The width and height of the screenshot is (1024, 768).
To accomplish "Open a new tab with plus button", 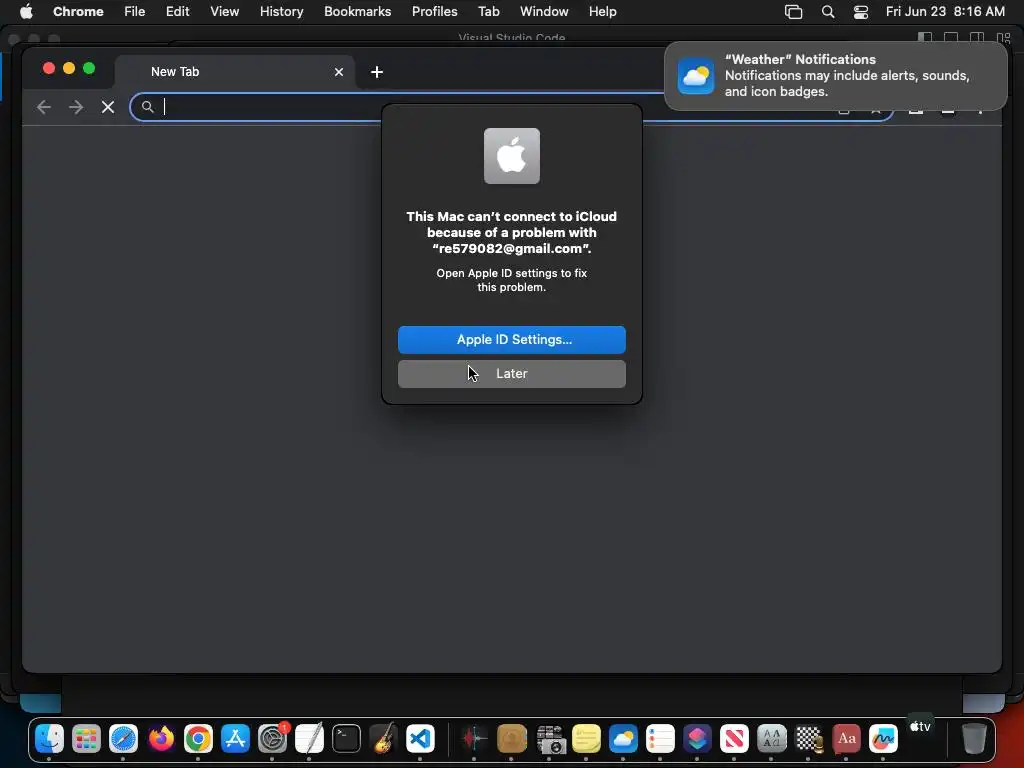I will point(377,72).
